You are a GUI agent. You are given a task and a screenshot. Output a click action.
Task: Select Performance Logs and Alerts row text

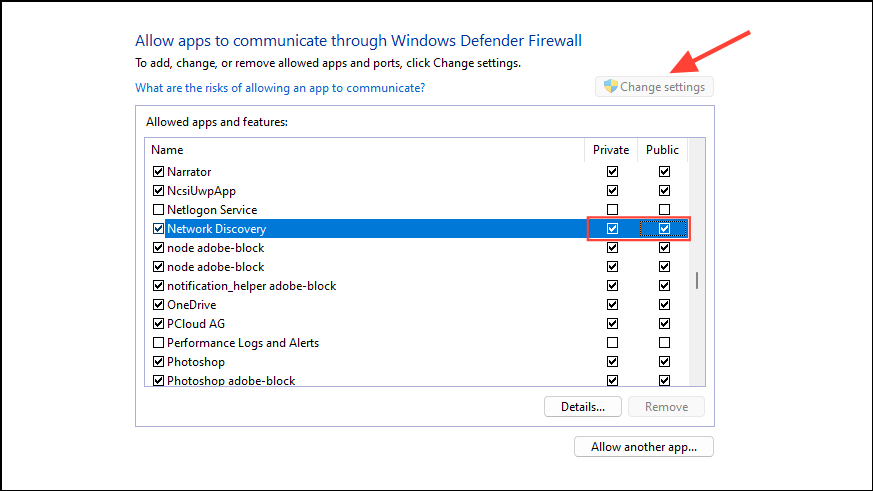243,343
